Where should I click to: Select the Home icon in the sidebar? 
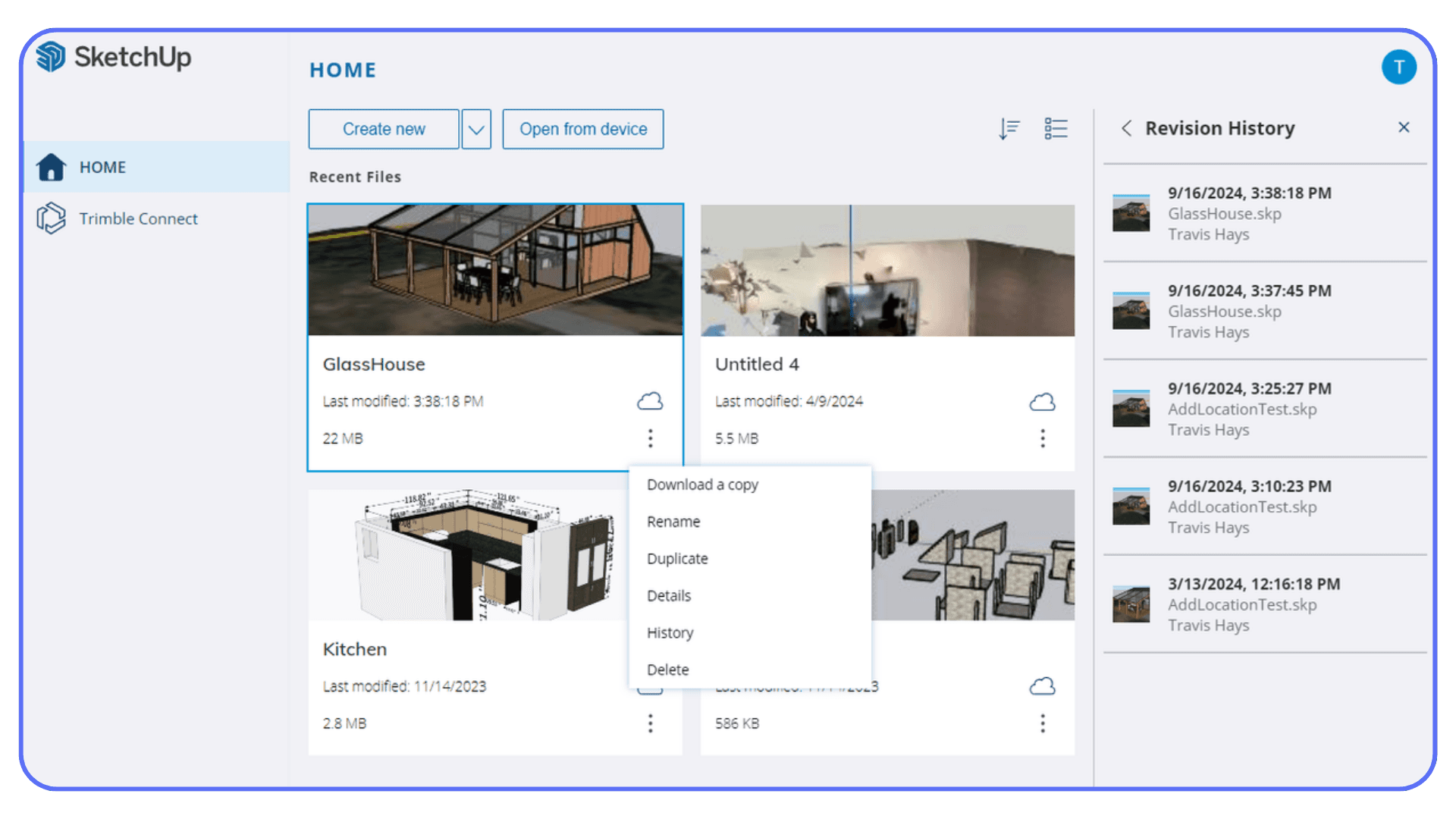[50, 167]
